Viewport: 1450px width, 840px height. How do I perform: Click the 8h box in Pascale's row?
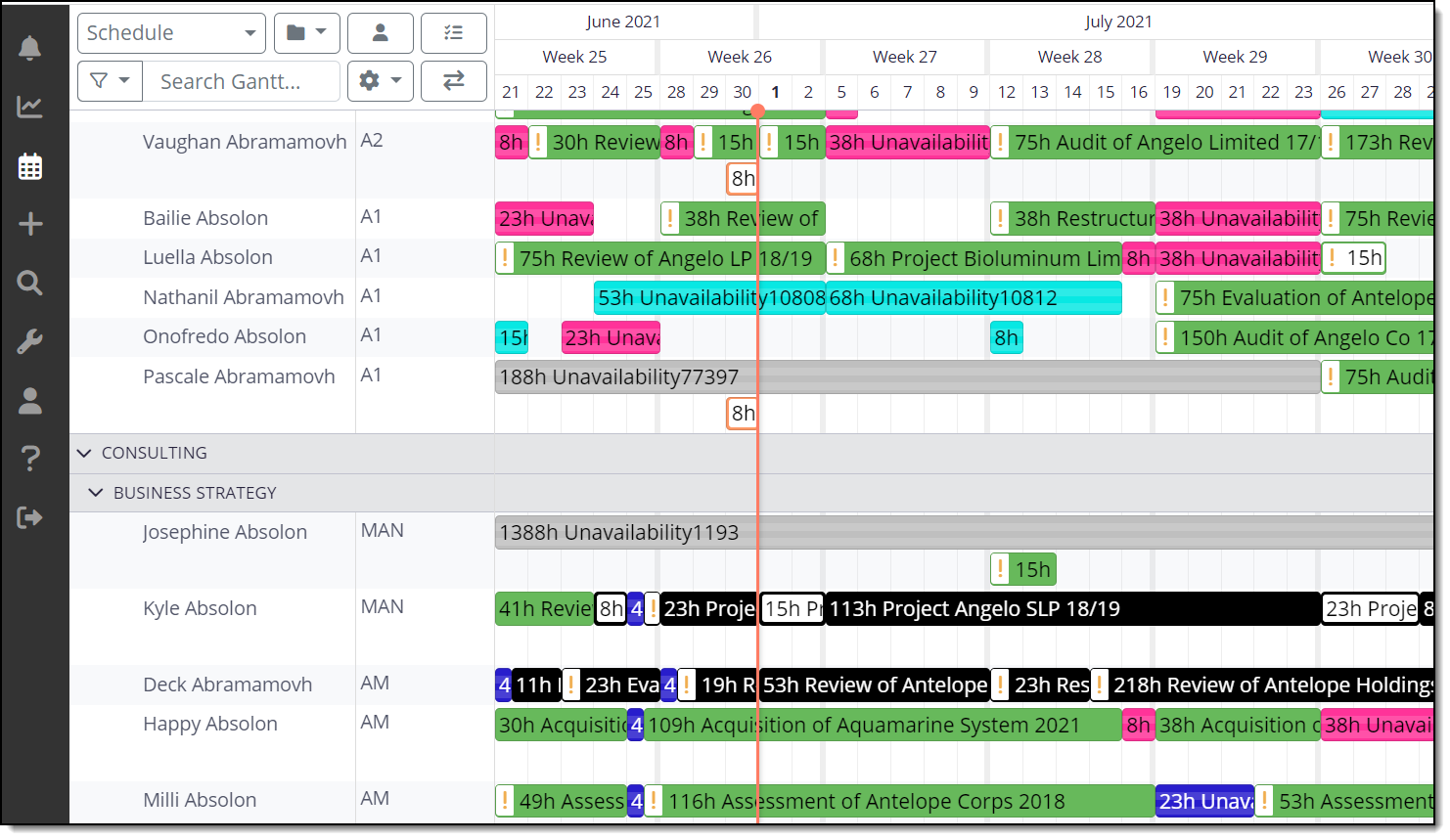(743, 414)
